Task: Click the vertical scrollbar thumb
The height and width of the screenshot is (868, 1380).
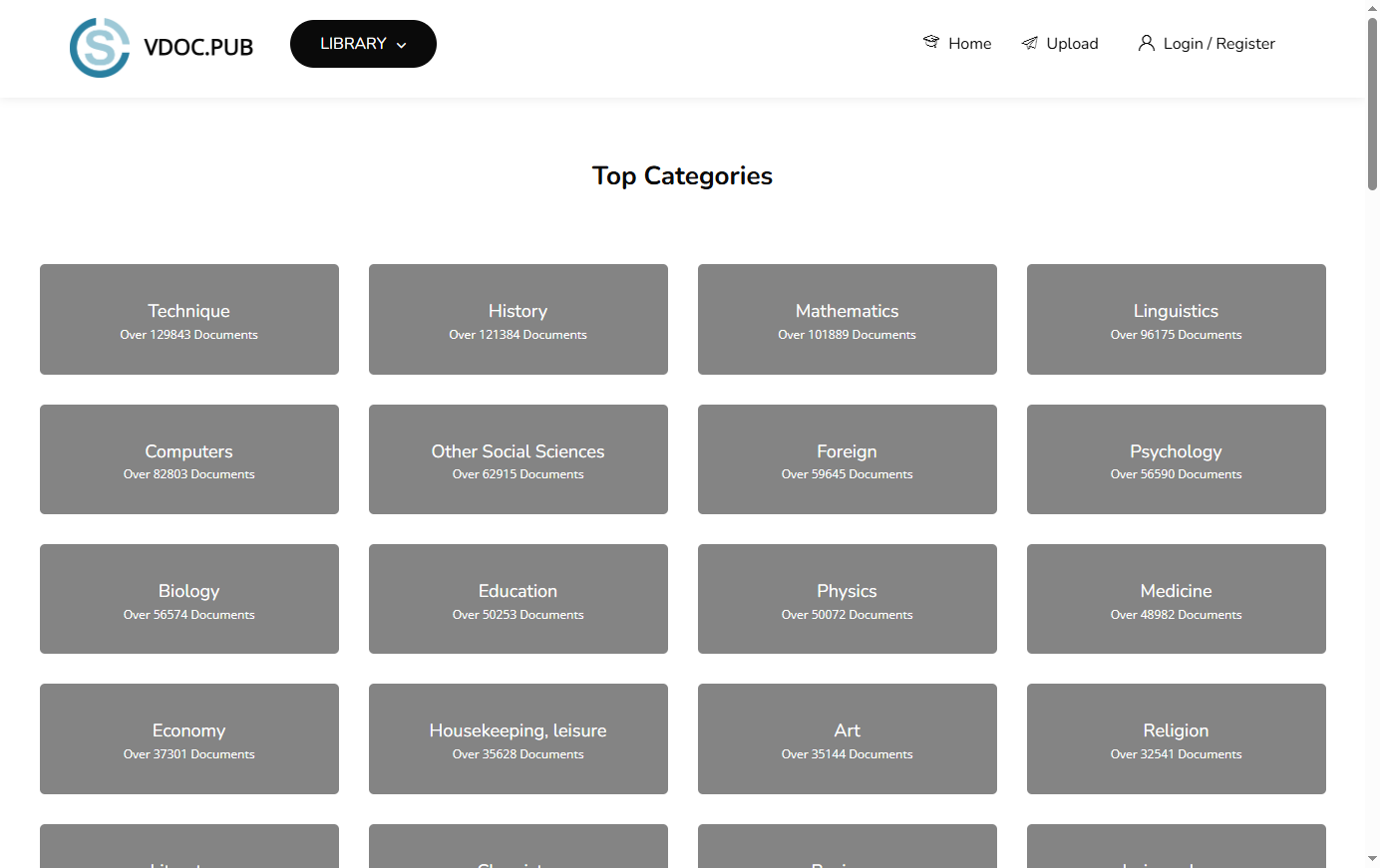Action: (x=1372, y=103)
